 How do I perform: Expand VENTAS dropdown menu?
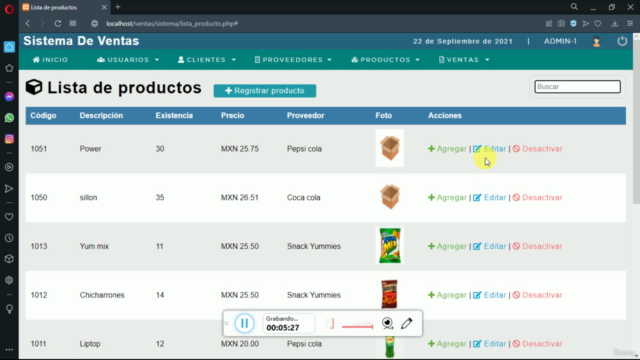coord(464,60)
